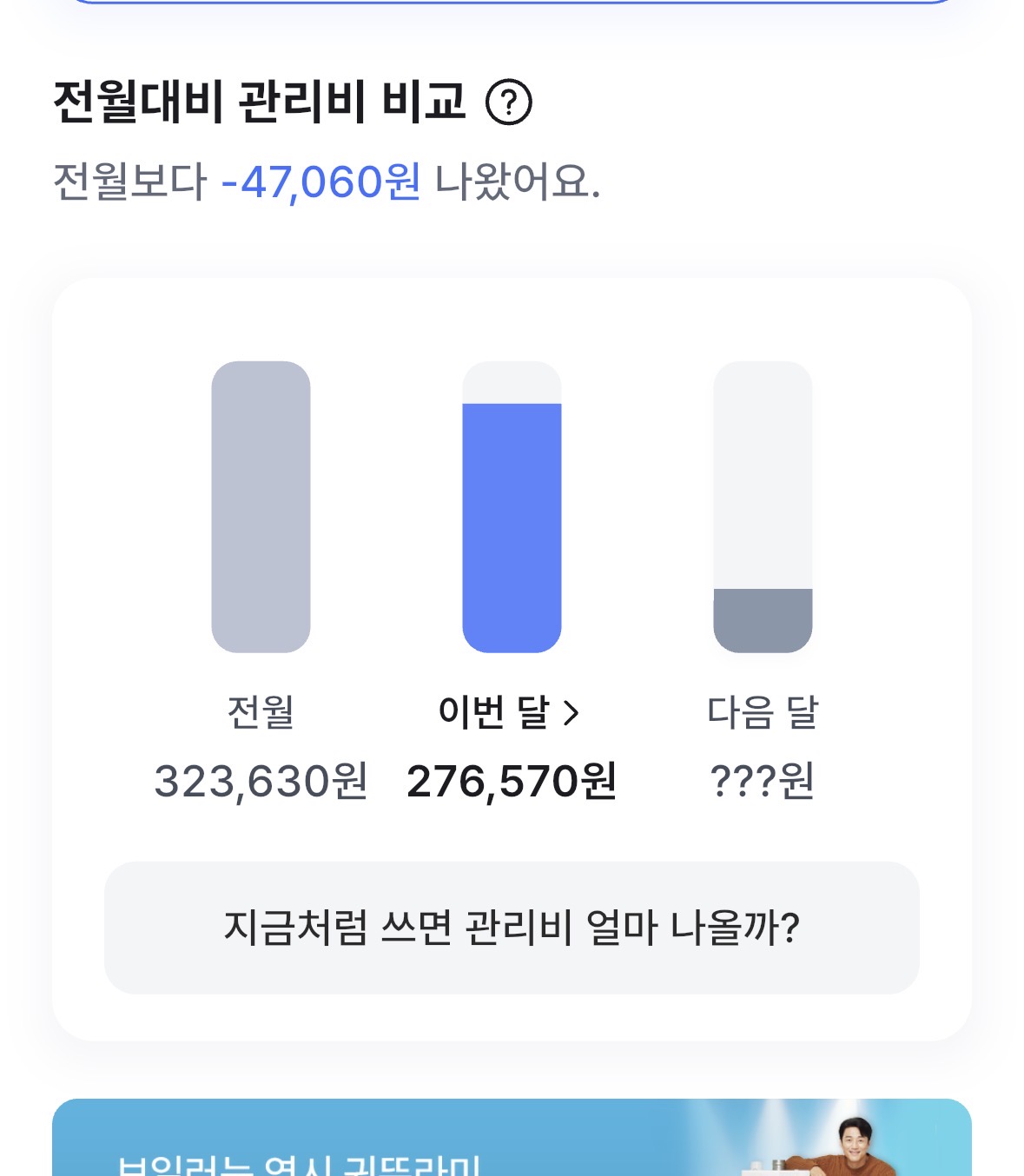Tap the 이번 달 label
The image size is (1024, 1176).
494,712
